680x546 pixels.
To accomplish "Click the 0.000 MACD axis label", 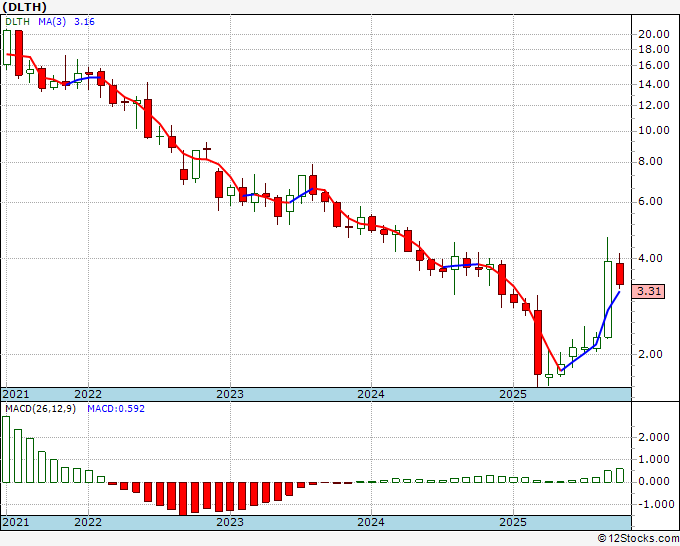I will (x=653, y=482).
